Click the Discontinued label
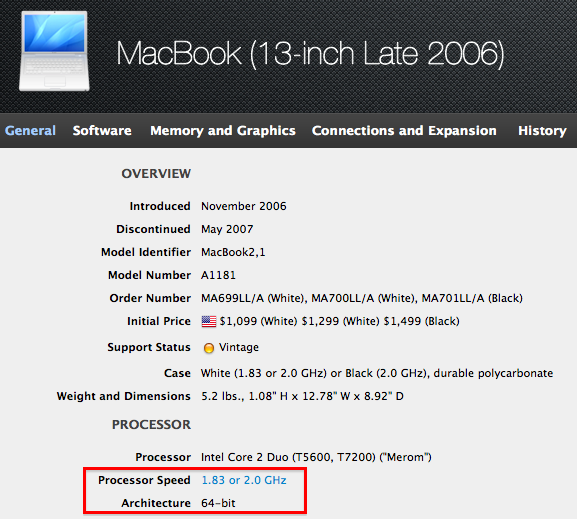The height and width of the screenshot is (519, 577). pyautogui.click(x=153, y=229)
